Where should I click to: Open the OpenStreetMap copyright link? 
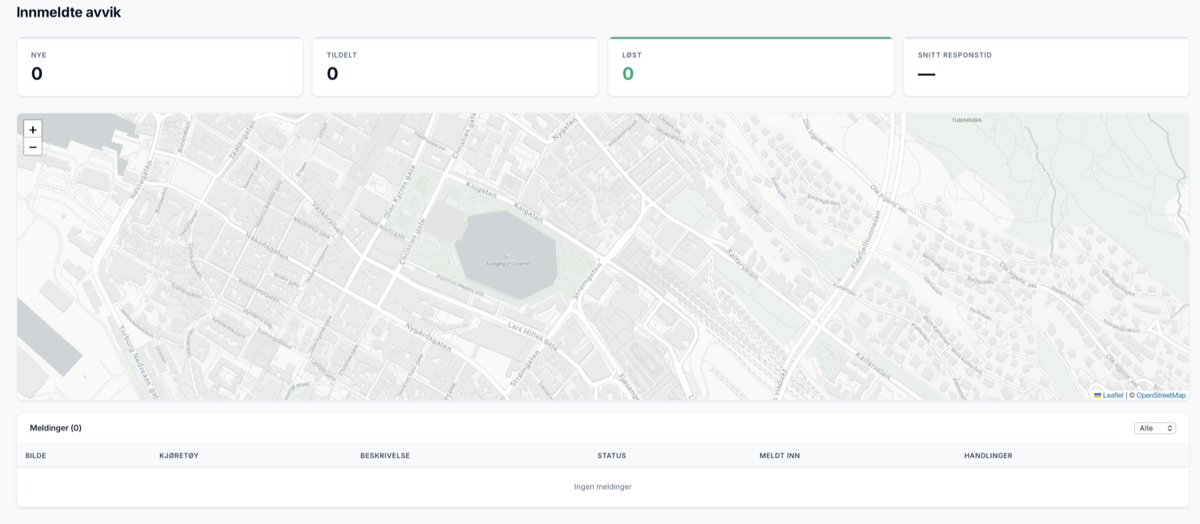(x=1161, y=395)
